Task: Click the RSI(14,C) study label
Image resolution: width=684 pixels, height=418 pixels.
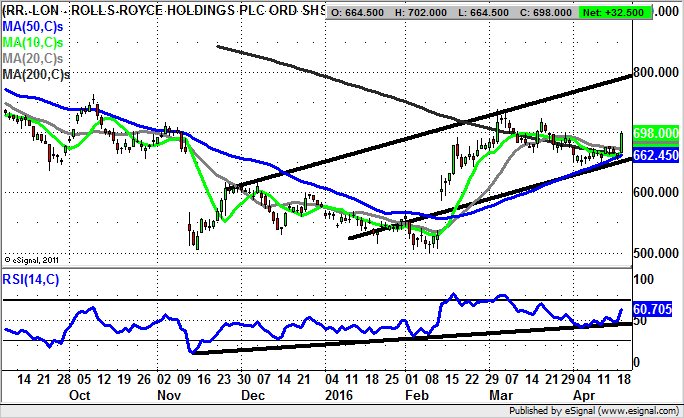Action: point(31,279)
